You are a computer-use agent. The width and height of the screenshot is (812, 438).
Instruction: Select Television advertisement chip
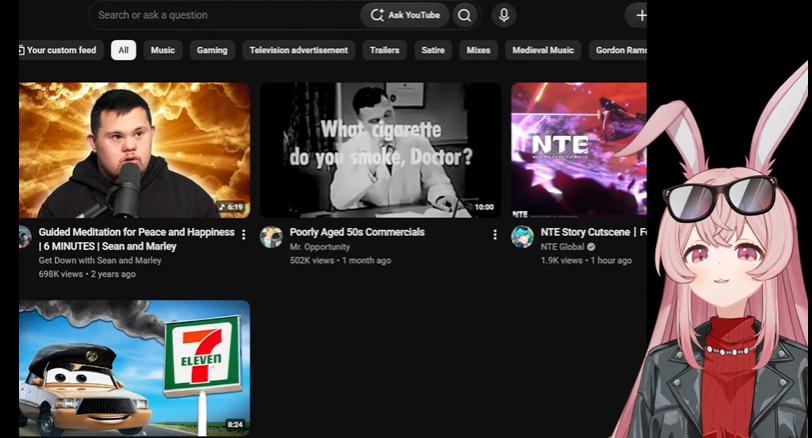tap(299, 50)
